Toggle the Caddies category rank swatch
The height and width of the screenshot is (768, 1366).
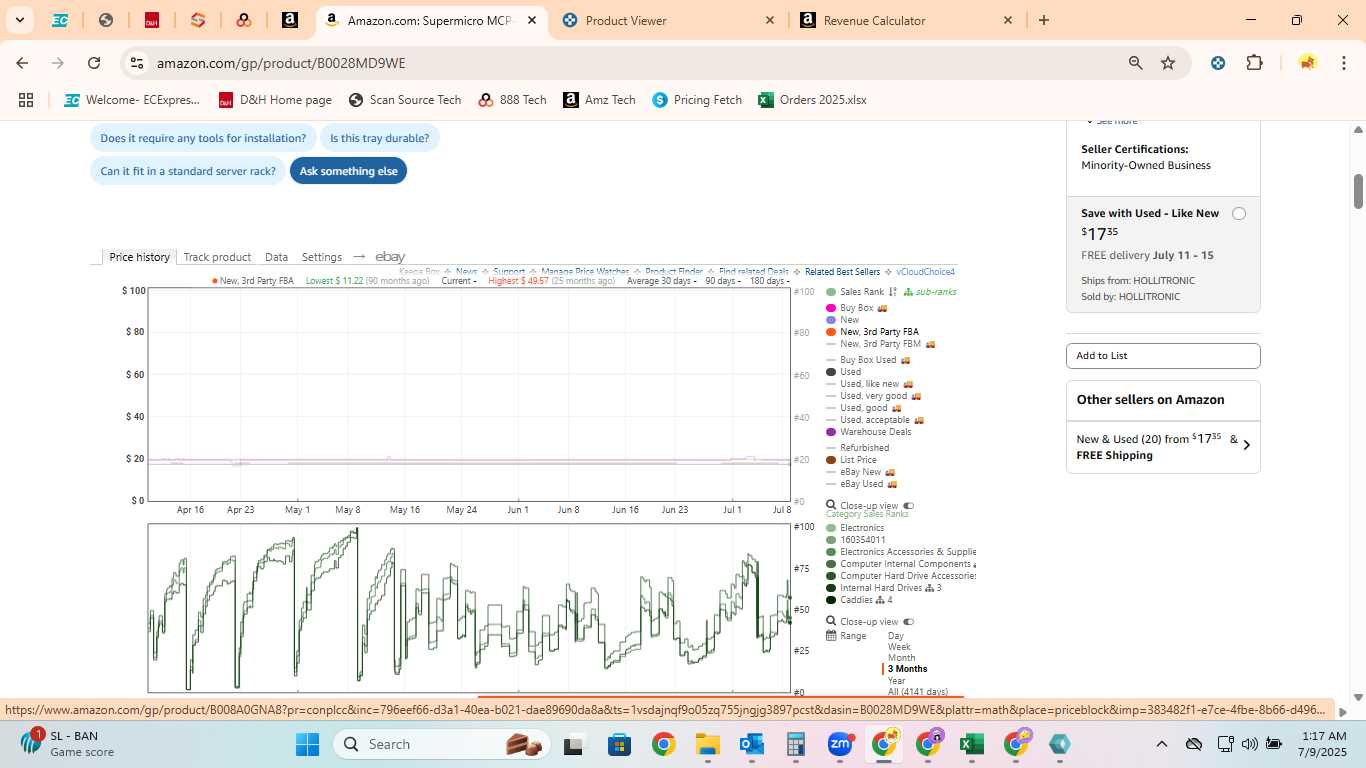coord(831,600)
